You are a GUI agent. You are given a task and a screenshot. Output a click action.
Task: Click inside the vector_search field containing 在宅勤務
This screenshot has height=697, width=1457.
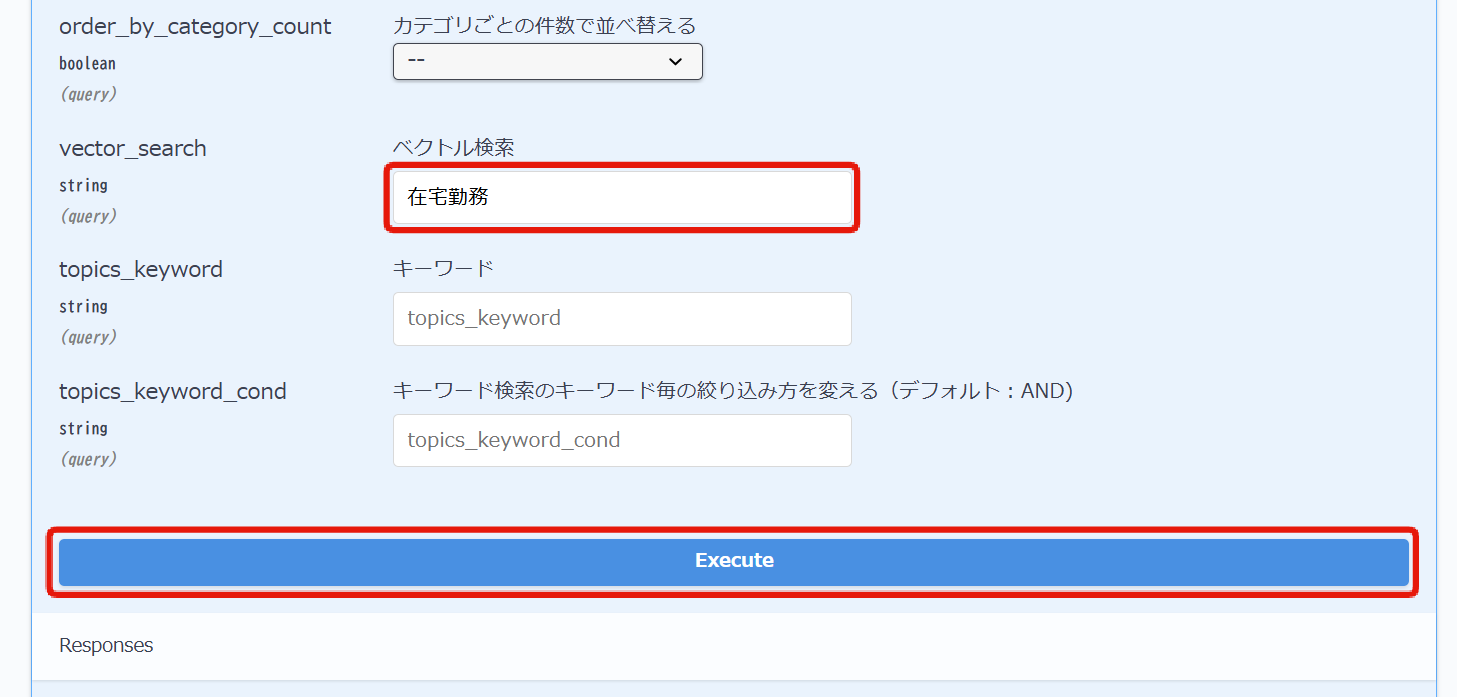[621, 197]
